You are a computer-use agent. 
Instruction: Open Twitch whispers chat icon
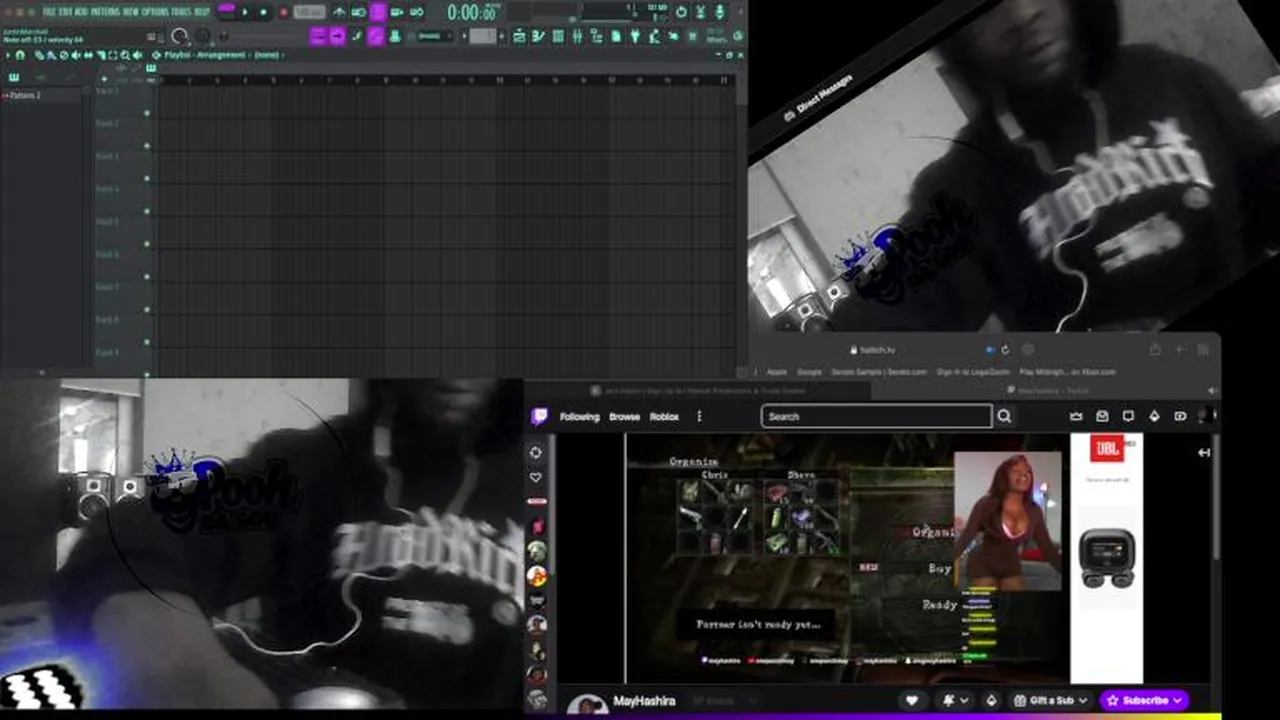pos(1128,416)
